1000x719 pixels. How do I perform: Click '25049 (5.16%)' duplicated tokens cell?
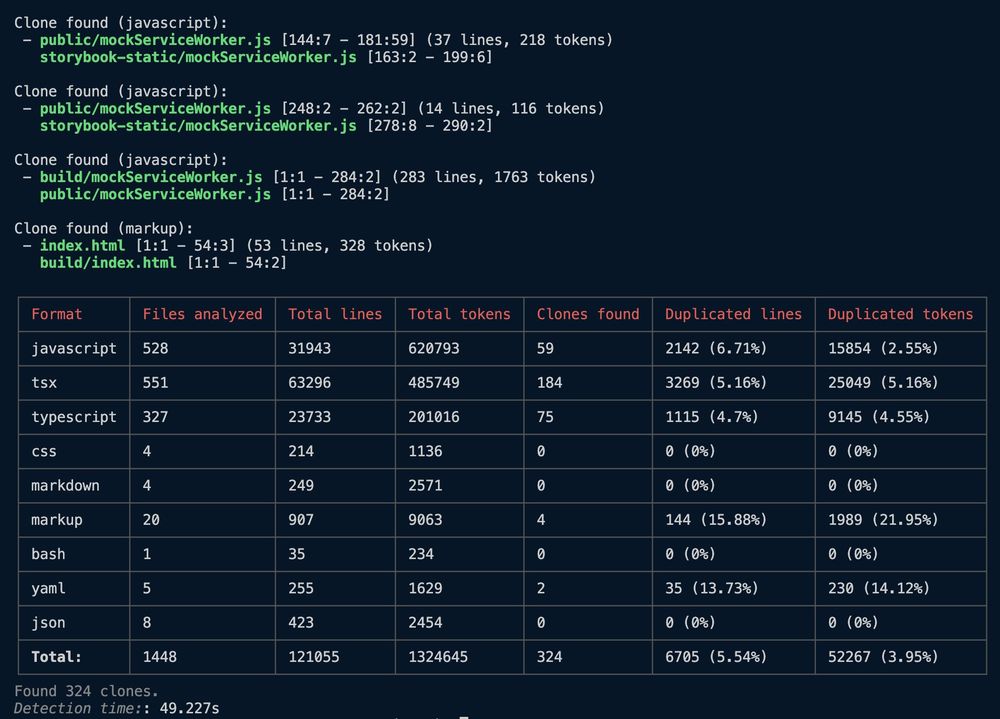point(883,383)
